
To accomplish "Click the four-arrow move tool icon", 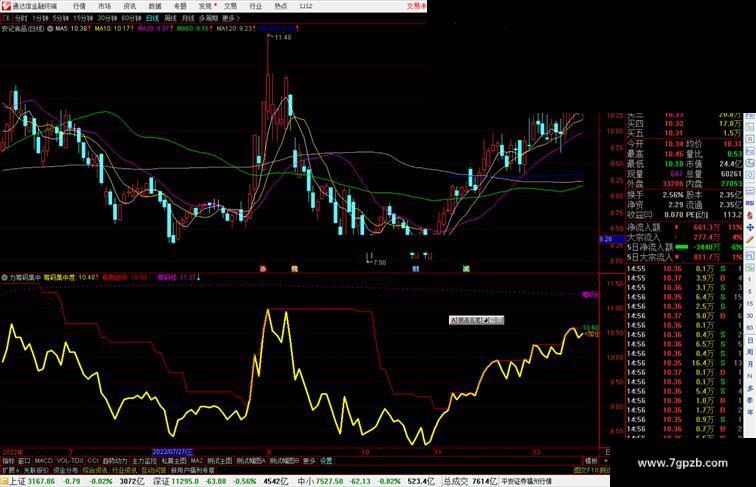I will [750, 228].
